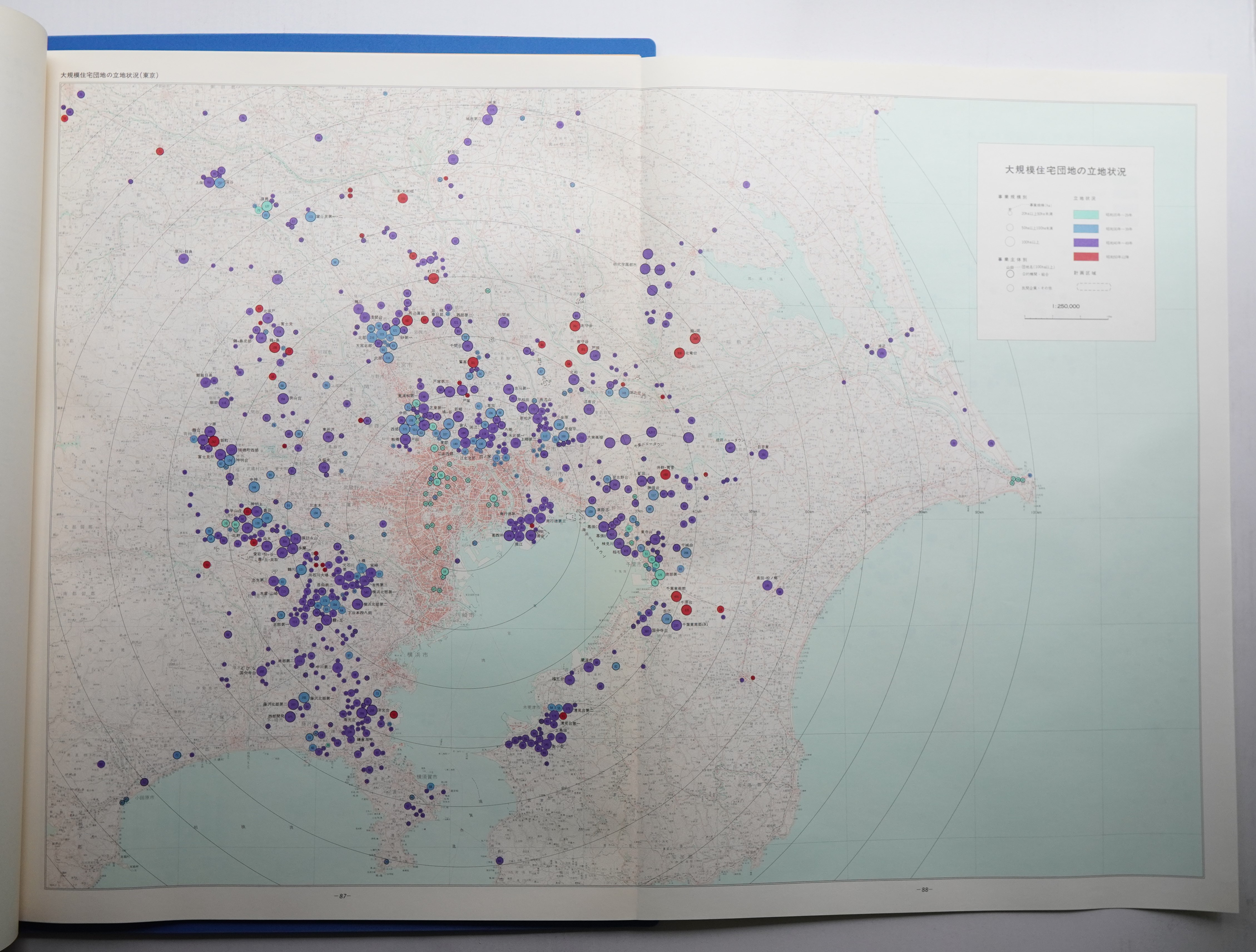Viewport: 1256px width, 952px height.
Task: Click the bold-outlined 公的機関 legend circle
Action: [1010, 274]
